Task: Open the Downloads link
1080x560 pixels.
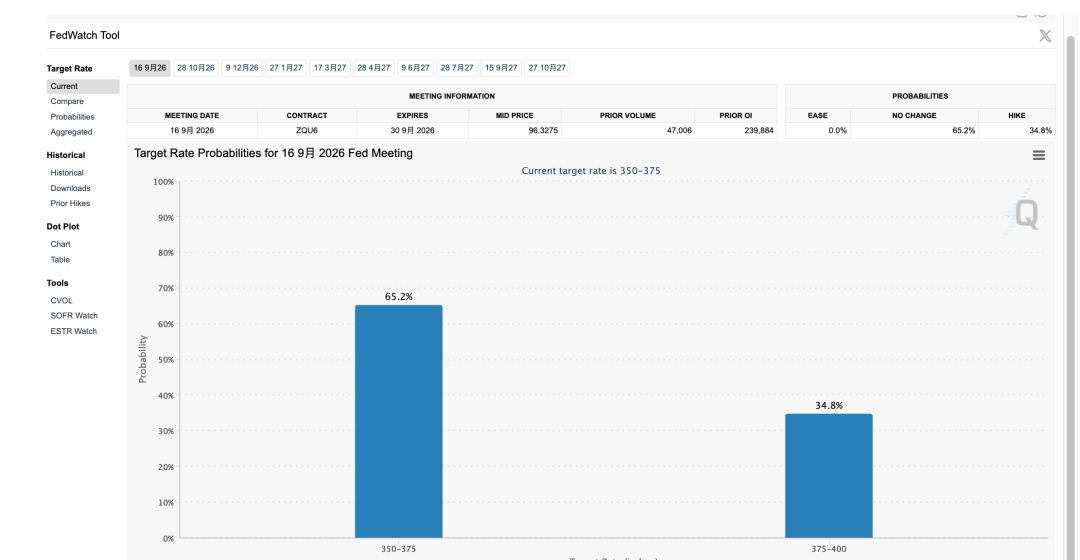Action: point(70,188)
